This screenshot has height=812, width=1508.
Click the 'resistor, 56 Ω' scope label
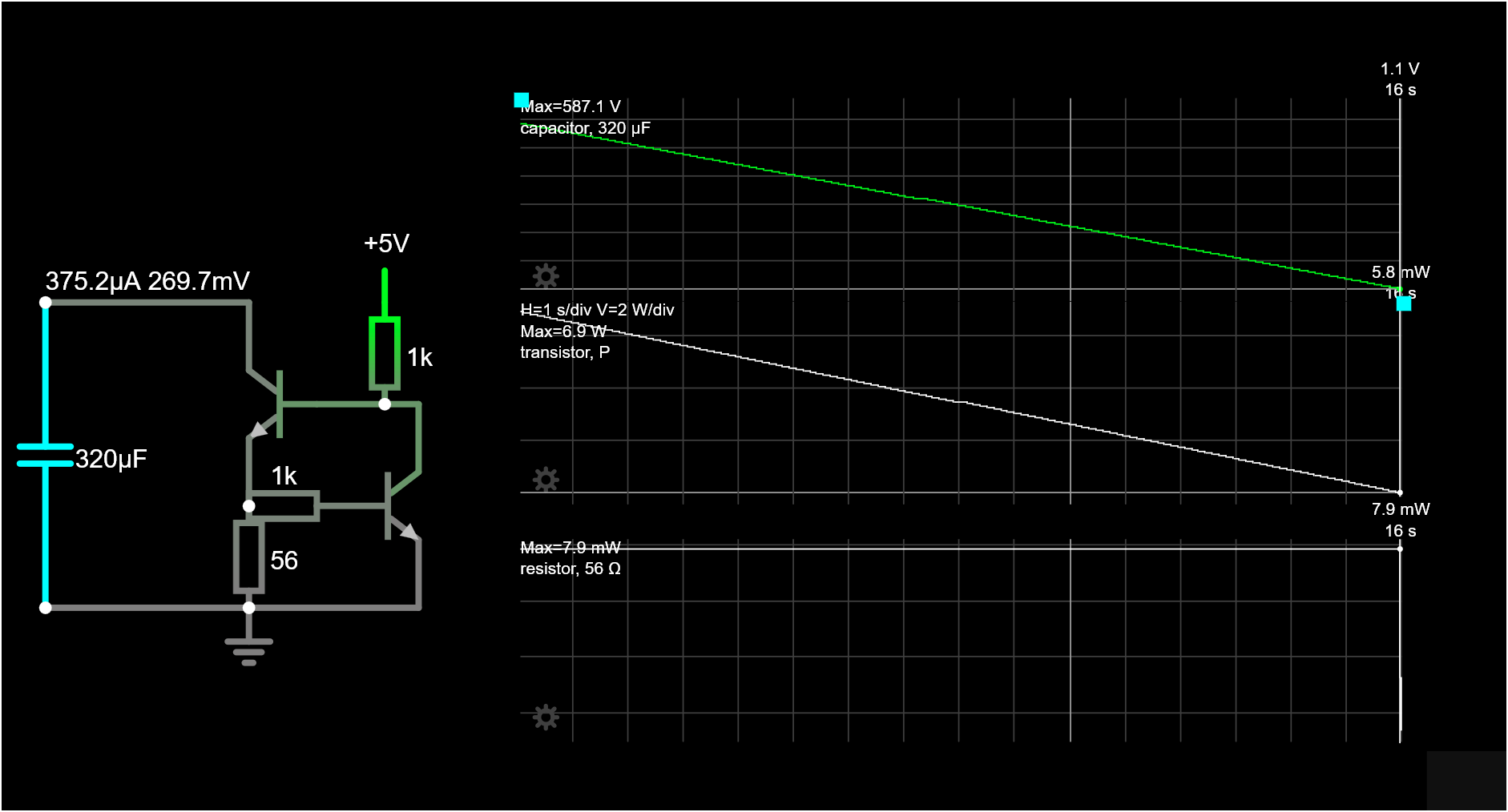click(571, 569)
